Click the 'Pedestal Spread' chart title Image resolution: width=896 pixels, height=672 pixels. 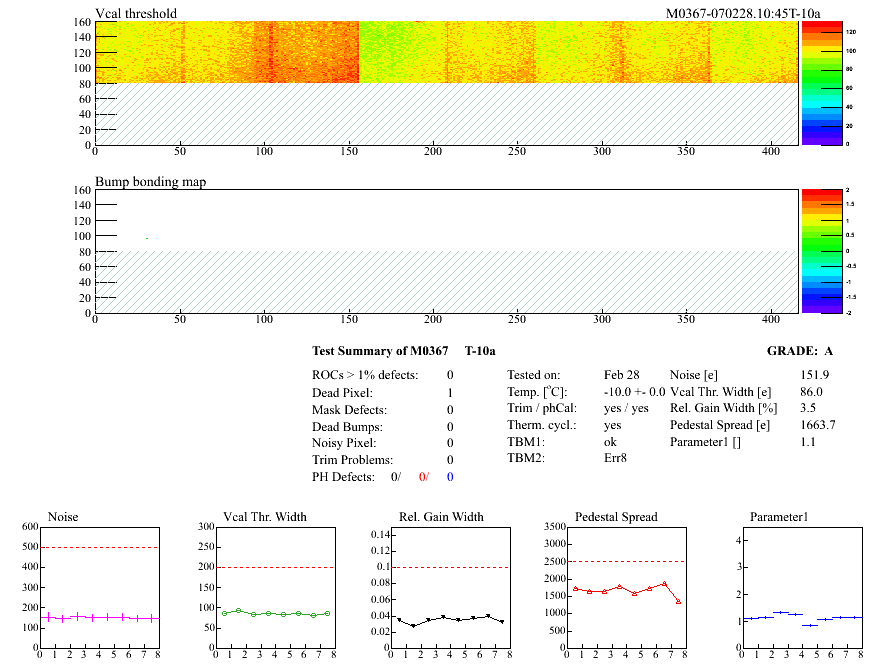point(616,517)
